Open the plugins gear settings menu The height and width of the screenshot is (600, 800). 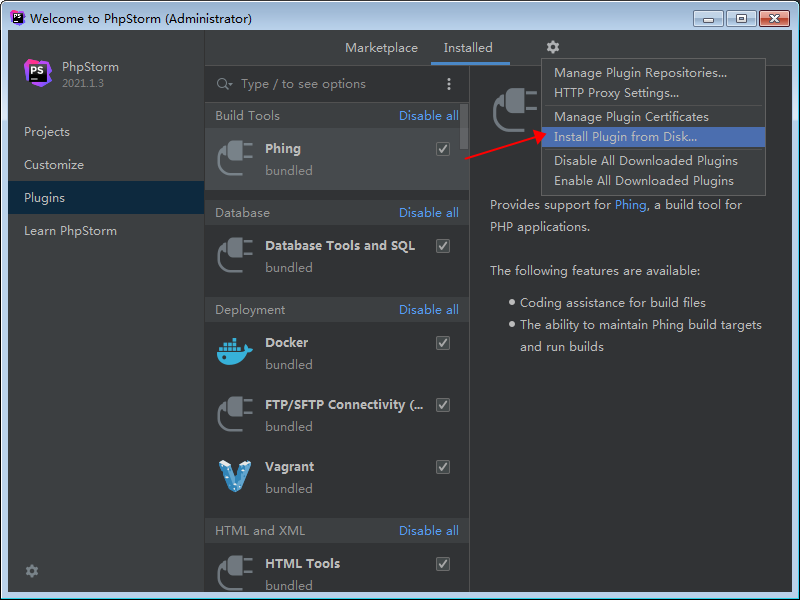[x=553, y=47]
